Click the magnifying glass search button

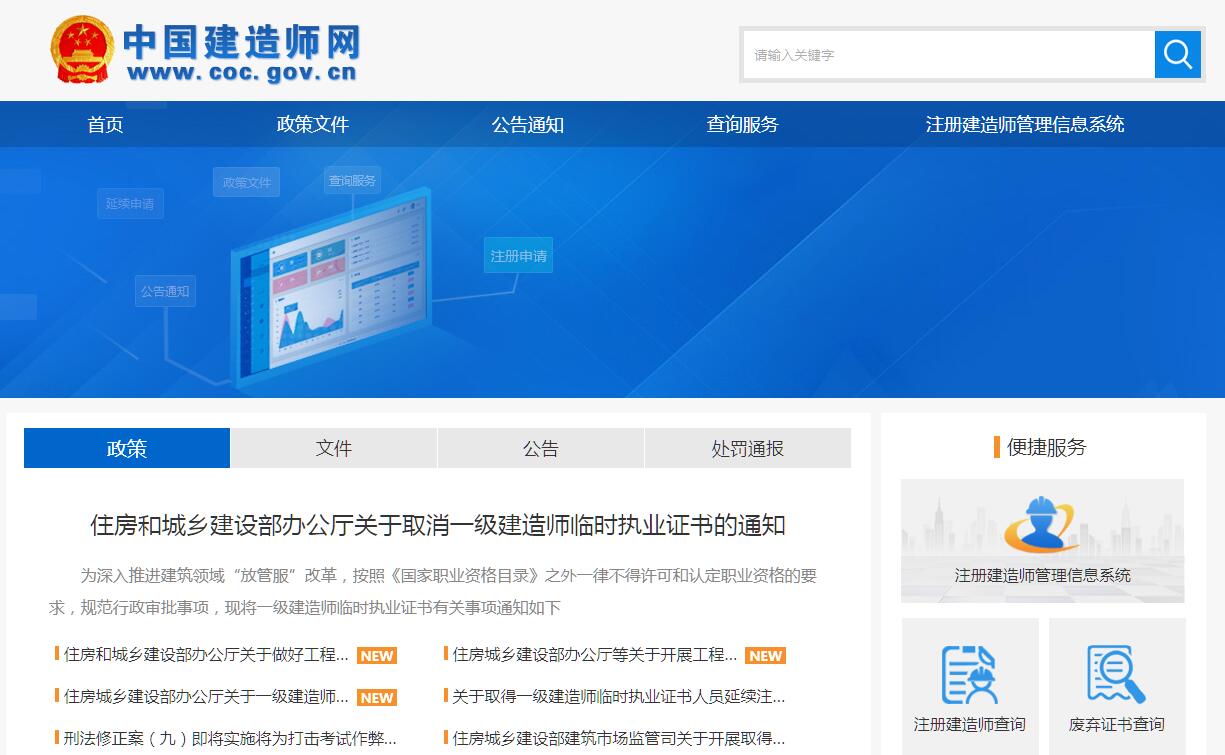click(x=1177, y=54)
